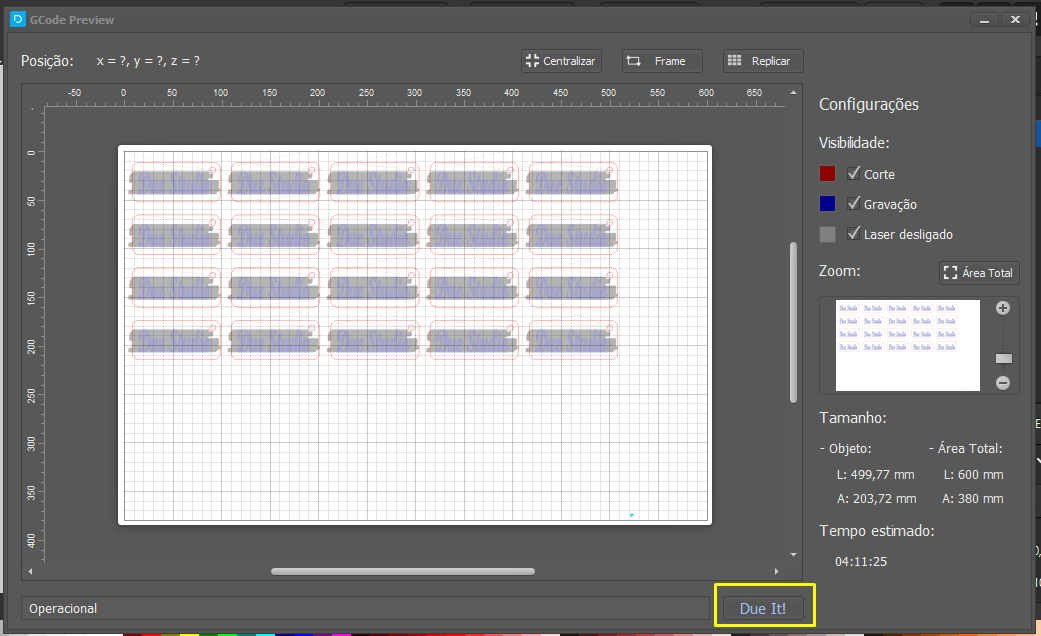The width and height of the screenshot is (1041, 636).
Task: Click the horizontal scrollbar right arrow
Action: 777,571
